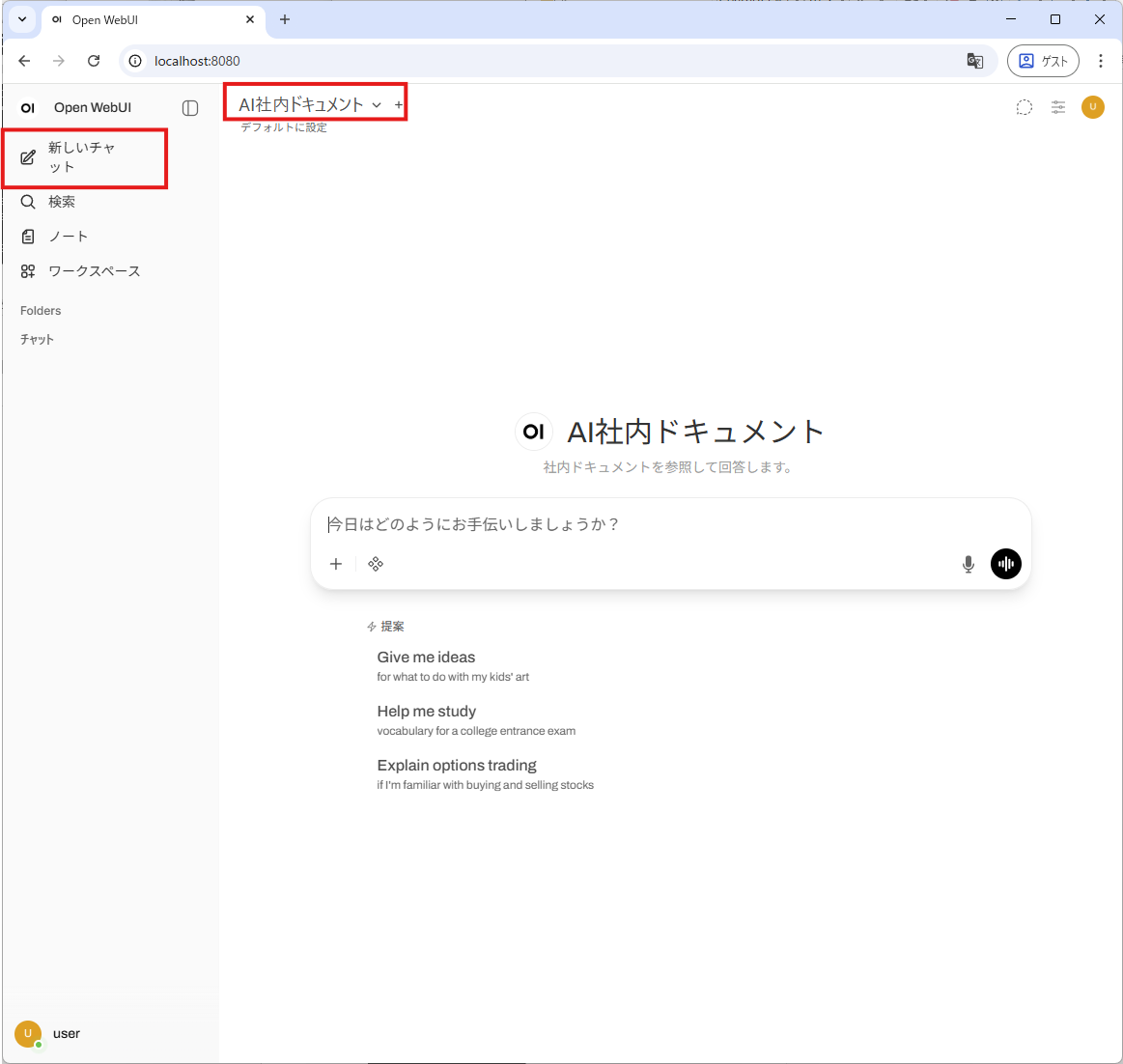1123x1064 pixels.
Task: Open Workspace (ワークスペース) in the sidebar
Action: [94, 271]
